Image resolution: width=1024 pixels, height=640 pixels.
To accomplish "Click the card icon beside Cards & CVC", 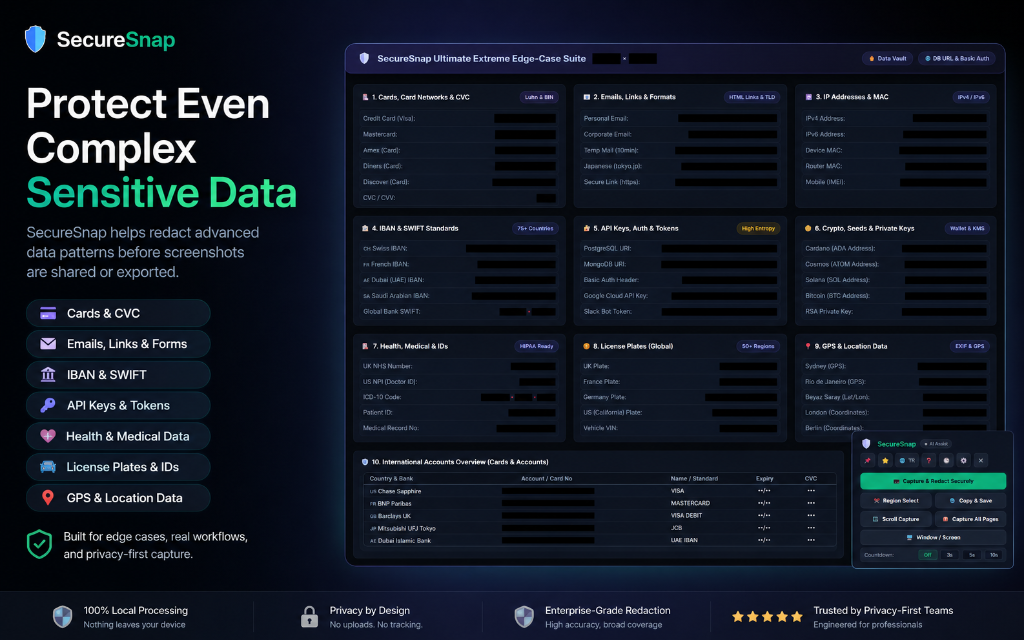I will (48, 313).
